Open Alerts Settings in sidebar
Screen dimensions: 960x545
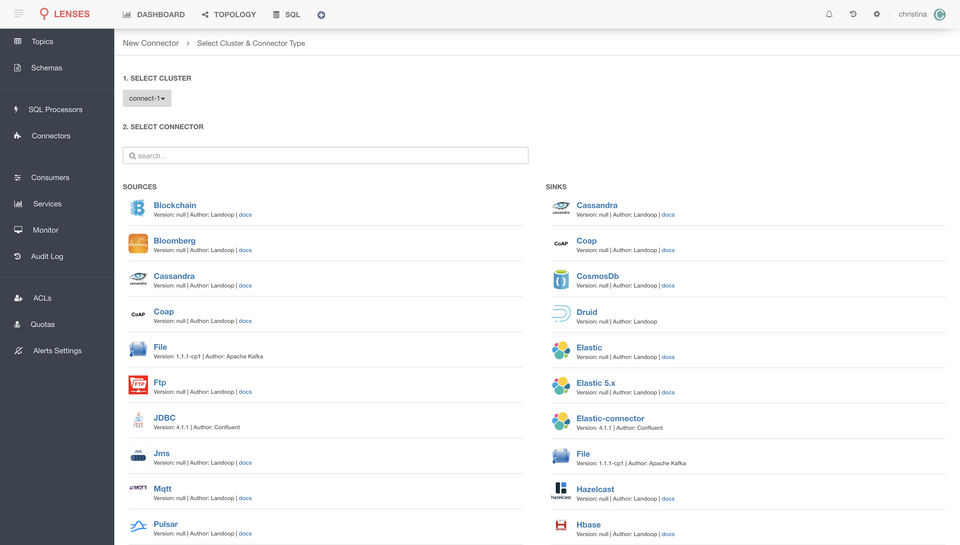(57, 351)
